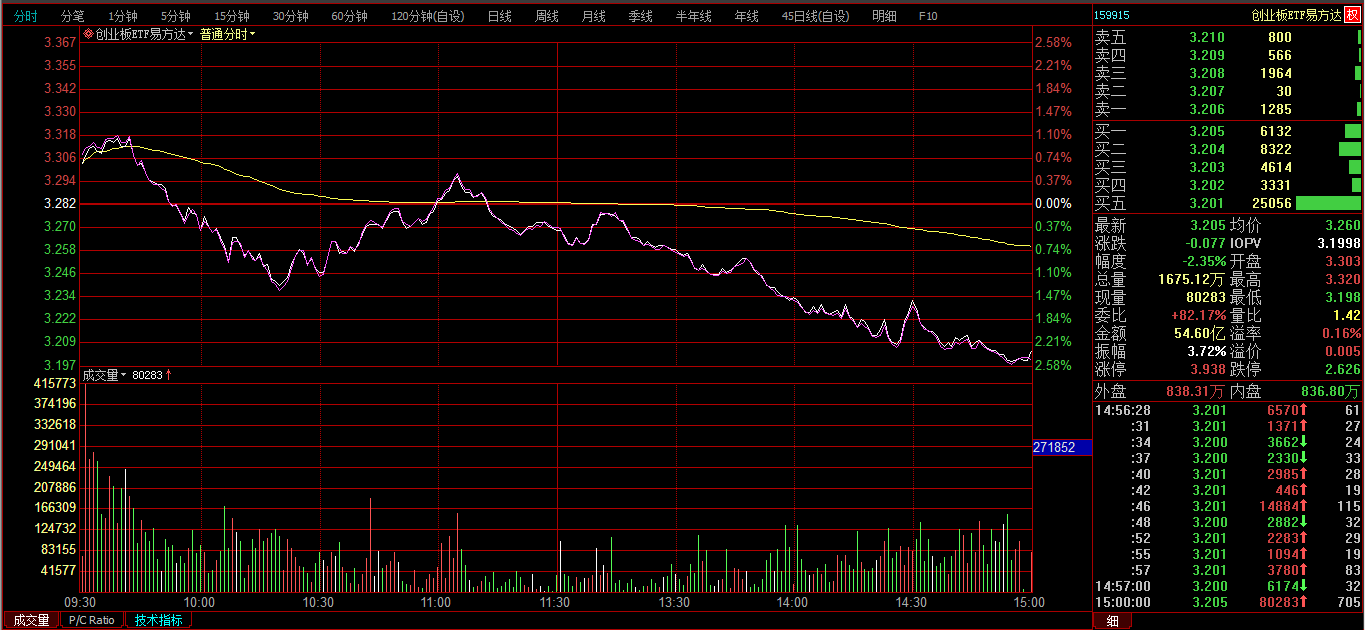The width and height of the screenshot is (1365, 630).
Task: Click the red diamond icon before 创业板ETF易方达
Action: (x=88, y=34)
